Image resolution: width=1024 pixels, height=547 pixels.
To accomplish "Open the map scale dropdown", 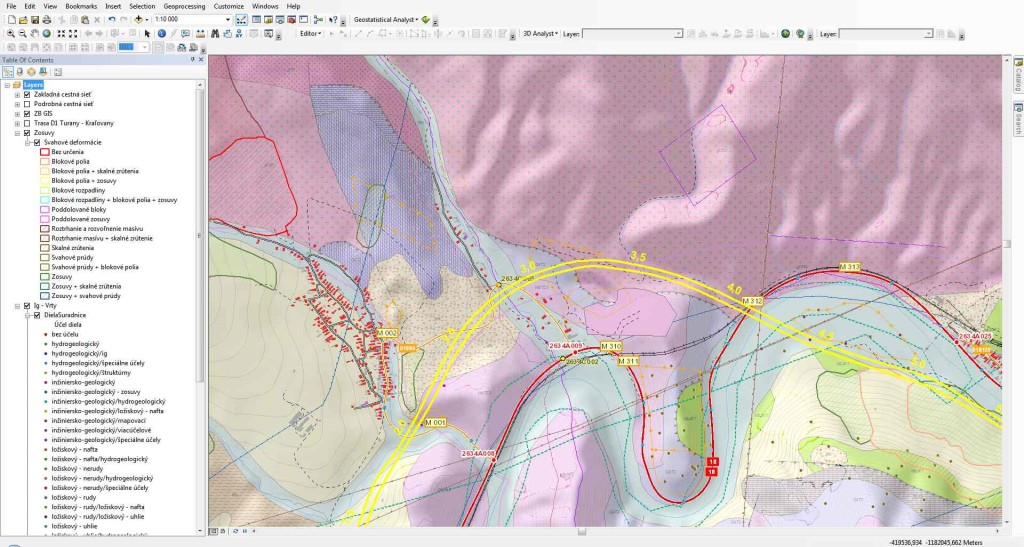I will click(x=228, y=20).
